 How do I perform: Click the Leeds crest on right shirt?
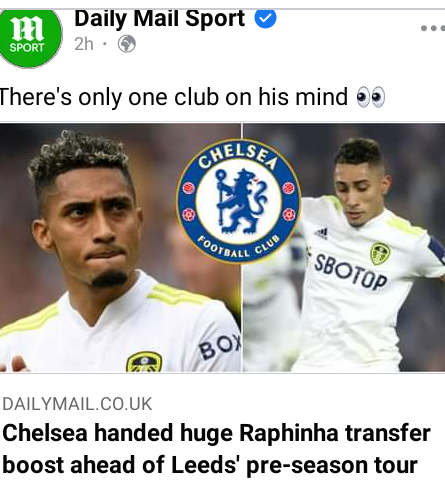pyautogui.click(x=380, y=254)
